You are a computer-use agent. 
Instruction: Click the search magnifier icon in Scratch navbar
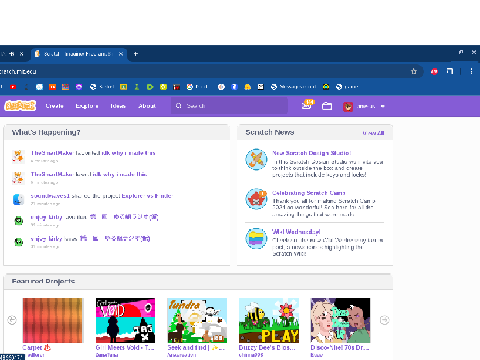[179, 106]
